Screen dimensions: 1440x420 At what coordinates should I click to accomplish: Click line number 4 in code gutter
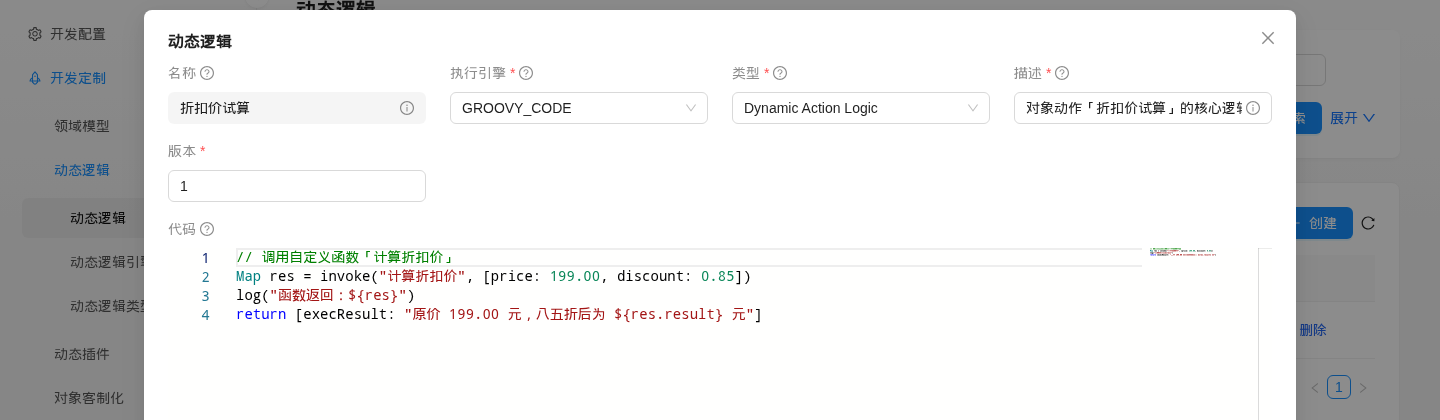205,315
